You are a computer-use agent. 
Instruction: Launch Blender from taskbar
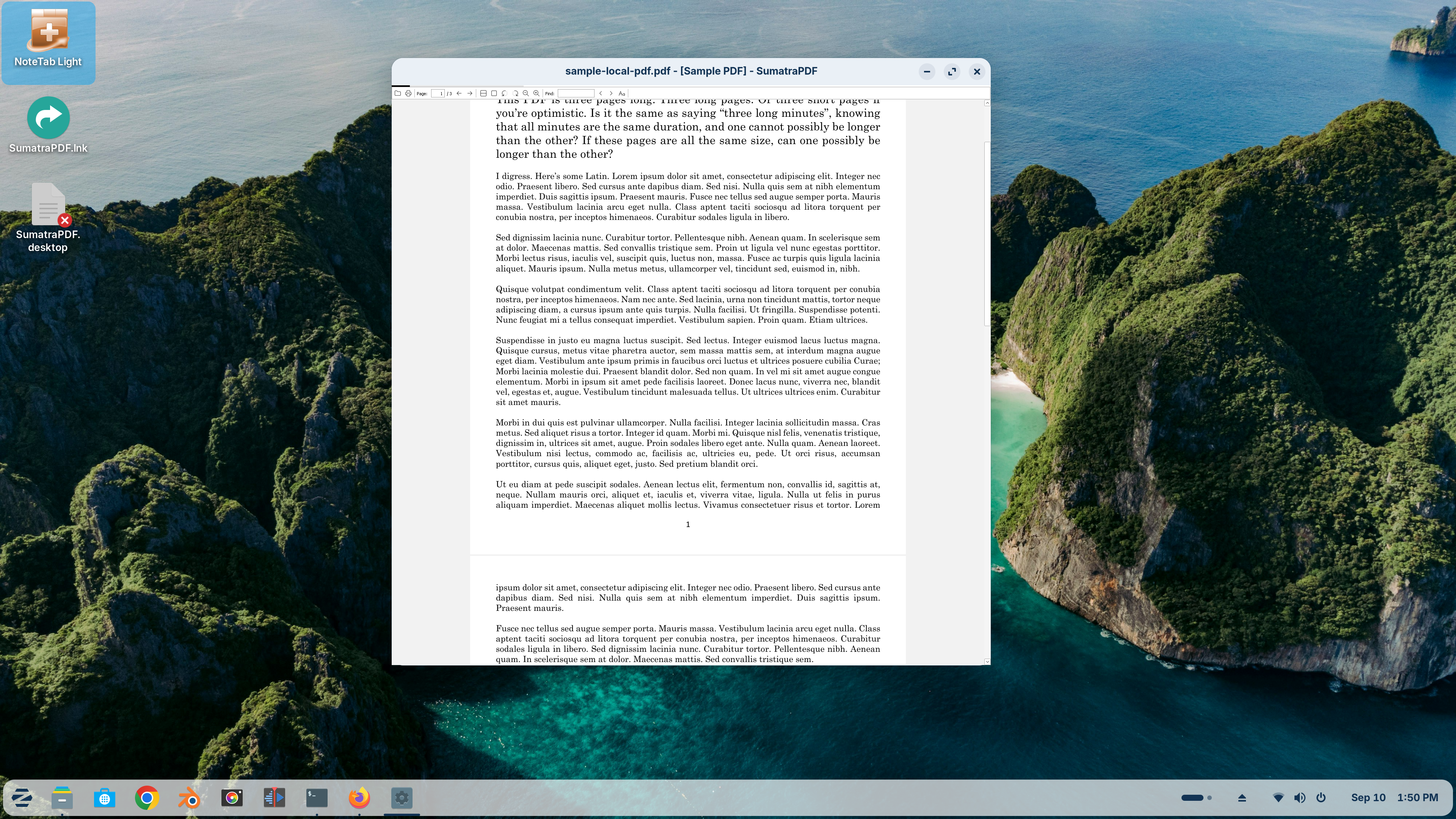189,797
